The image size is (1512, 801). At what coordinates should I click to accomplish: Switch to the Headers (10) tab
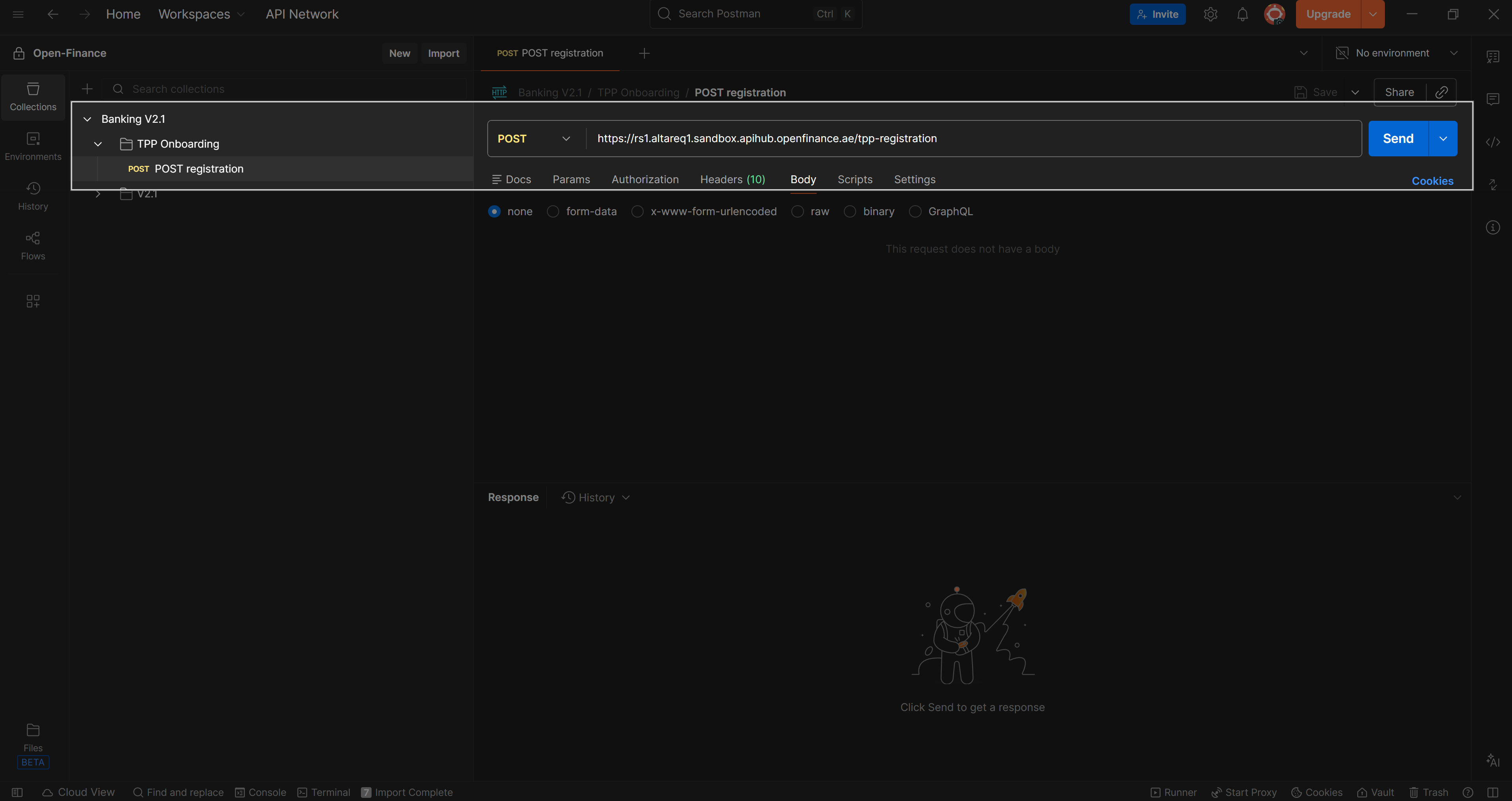(732, 180)
